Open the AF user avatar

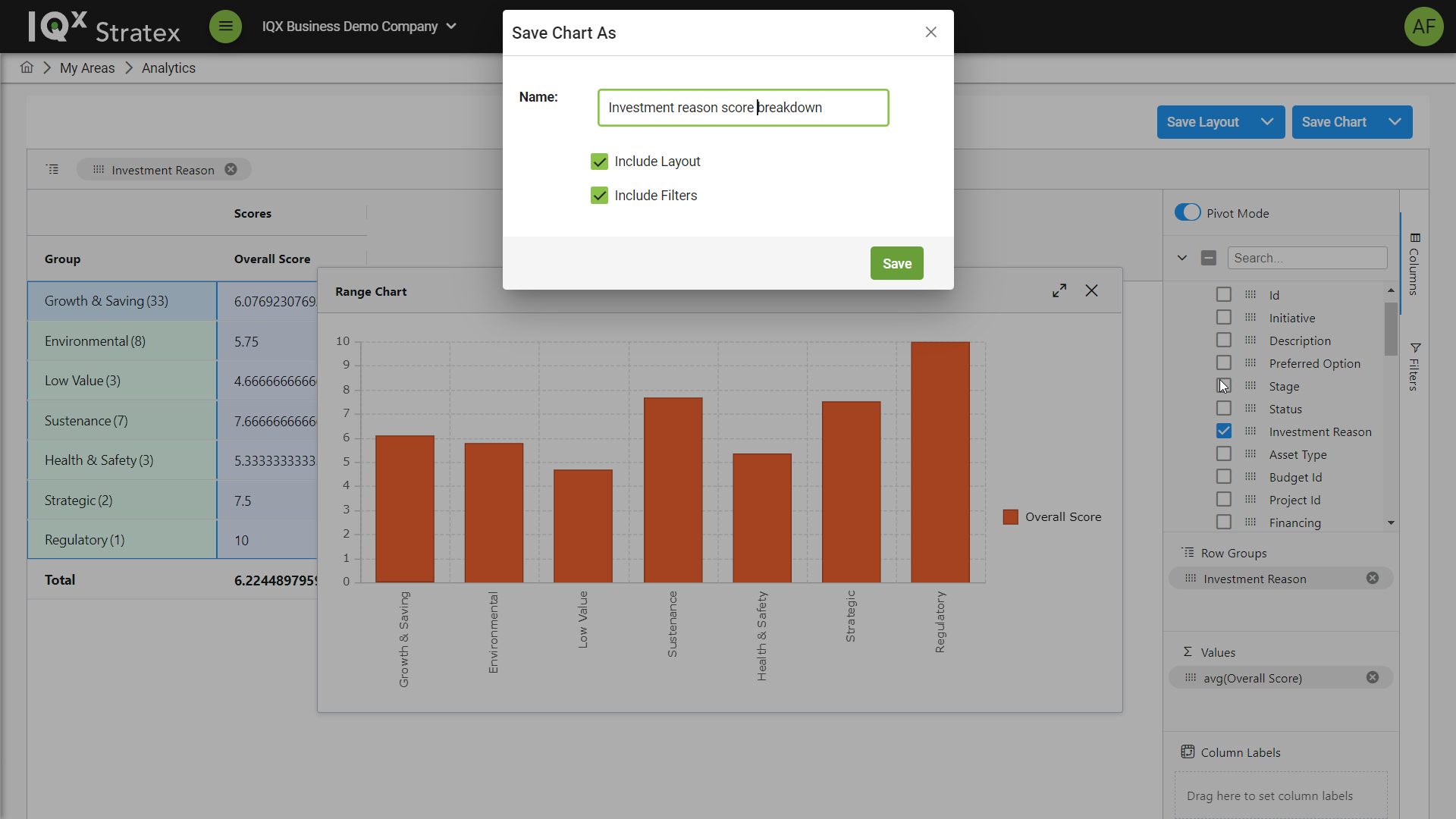[x=1423, y=27]
